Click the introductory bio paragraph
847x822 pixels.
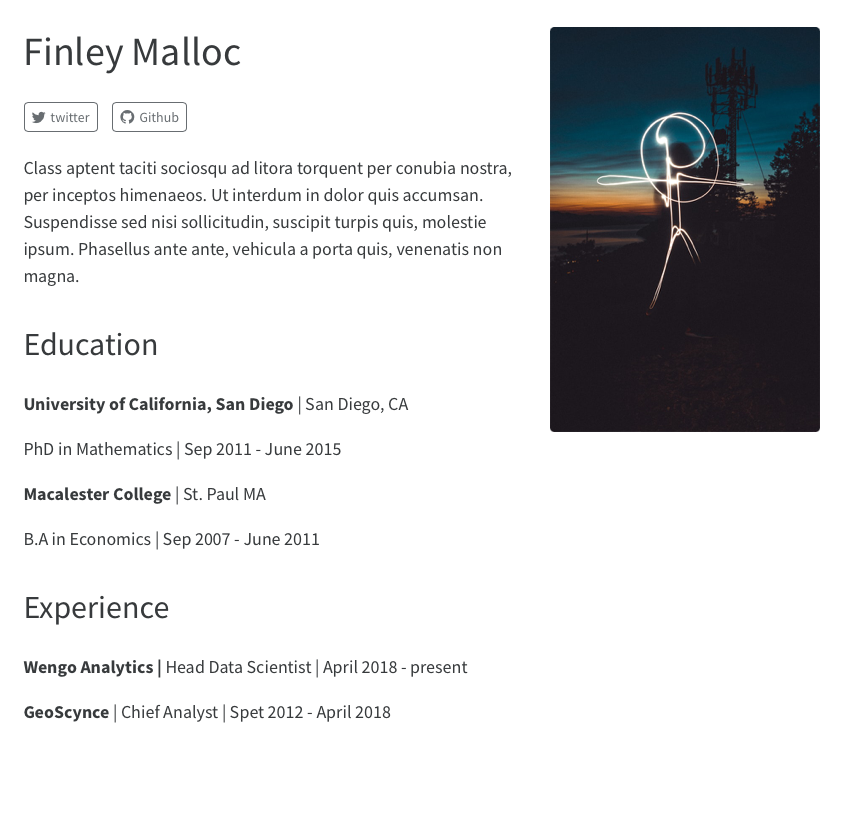pos(265,221)
